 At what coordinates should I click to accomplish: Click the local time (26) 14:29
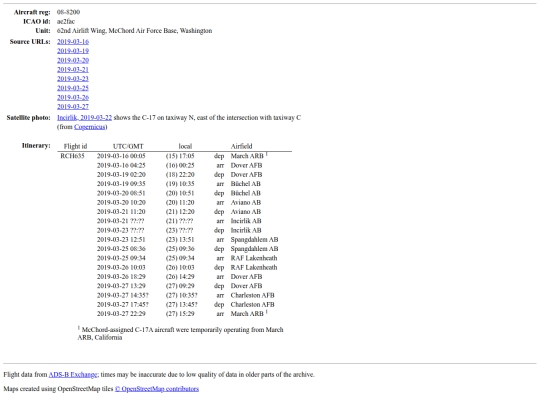[x=180, y=277]
